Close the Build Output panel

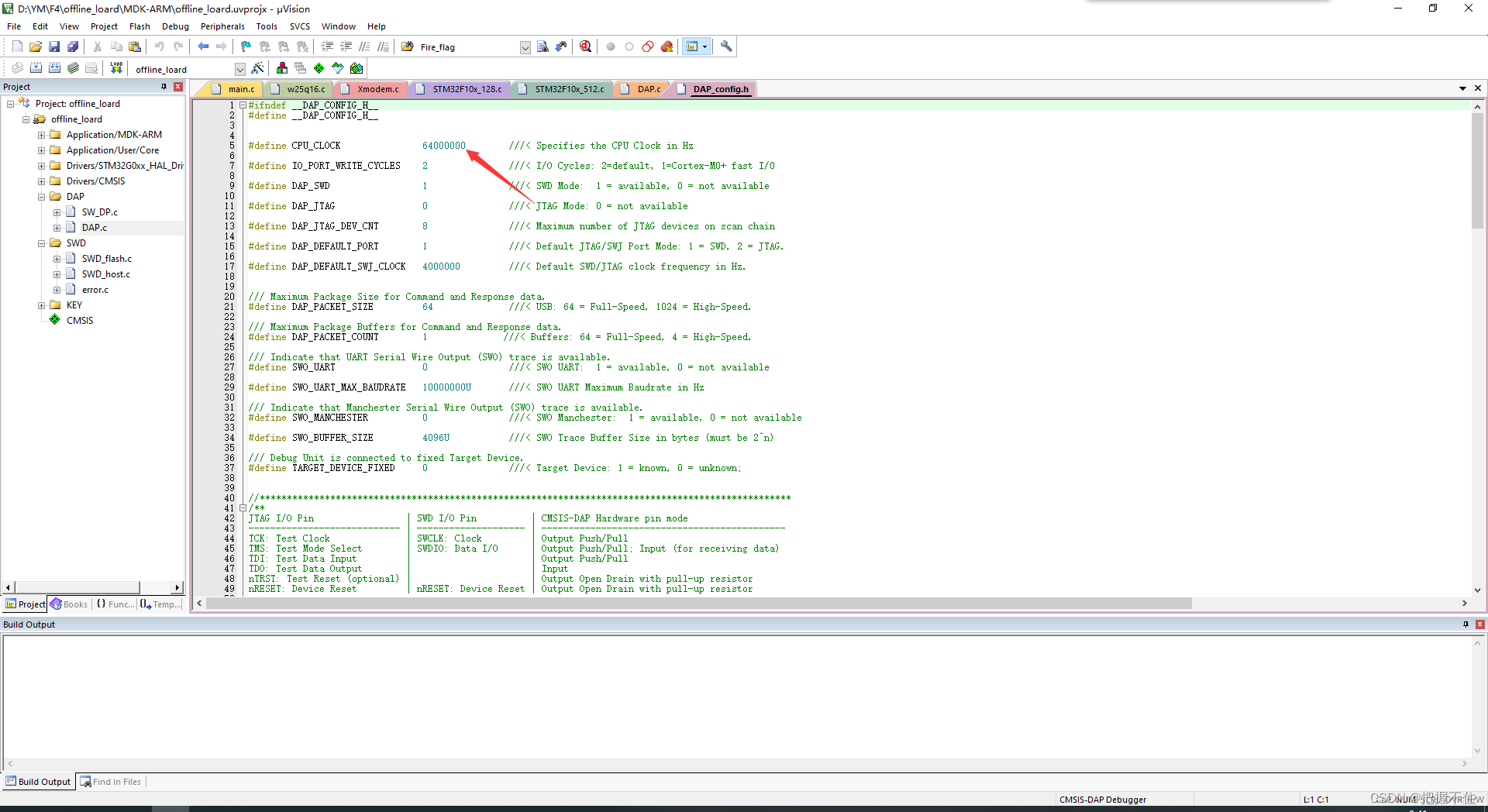tap(1479, 624)
